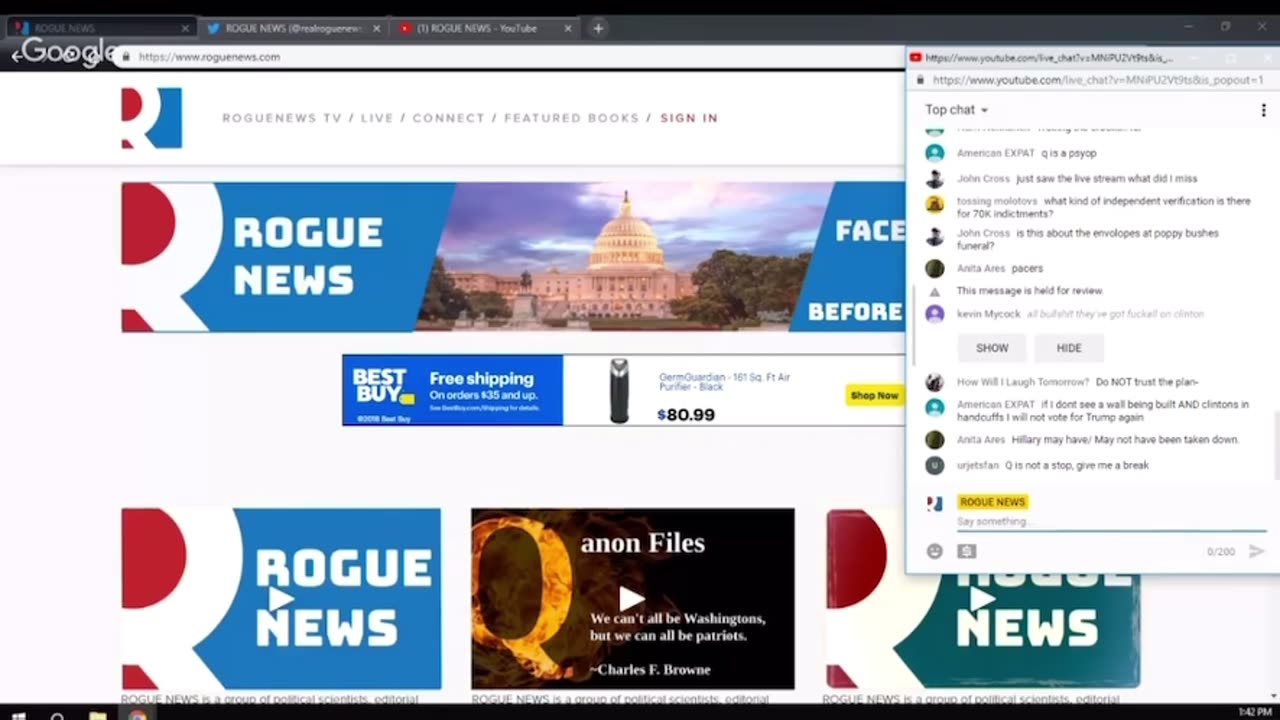Click the $80.99 price in the ad
Screen dimensions: 1280x720
click(686, 414)
